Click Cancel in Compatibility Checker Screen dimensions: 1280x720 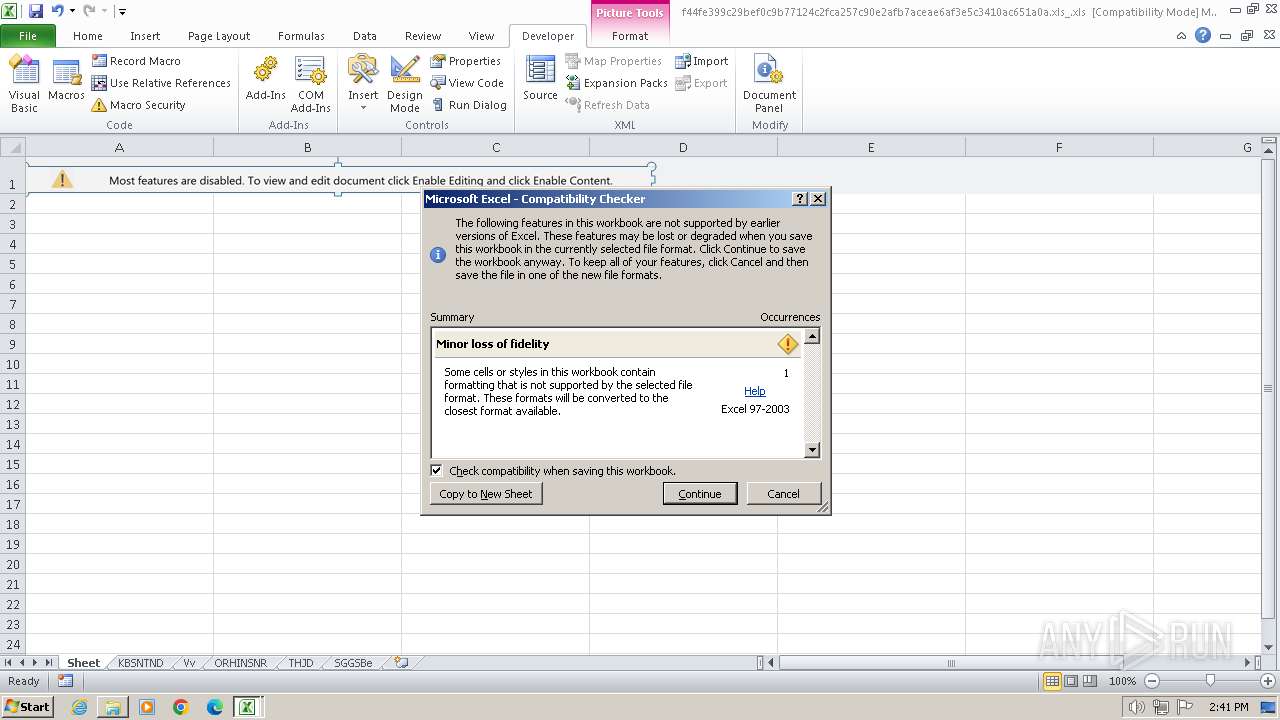click(783, 494)
